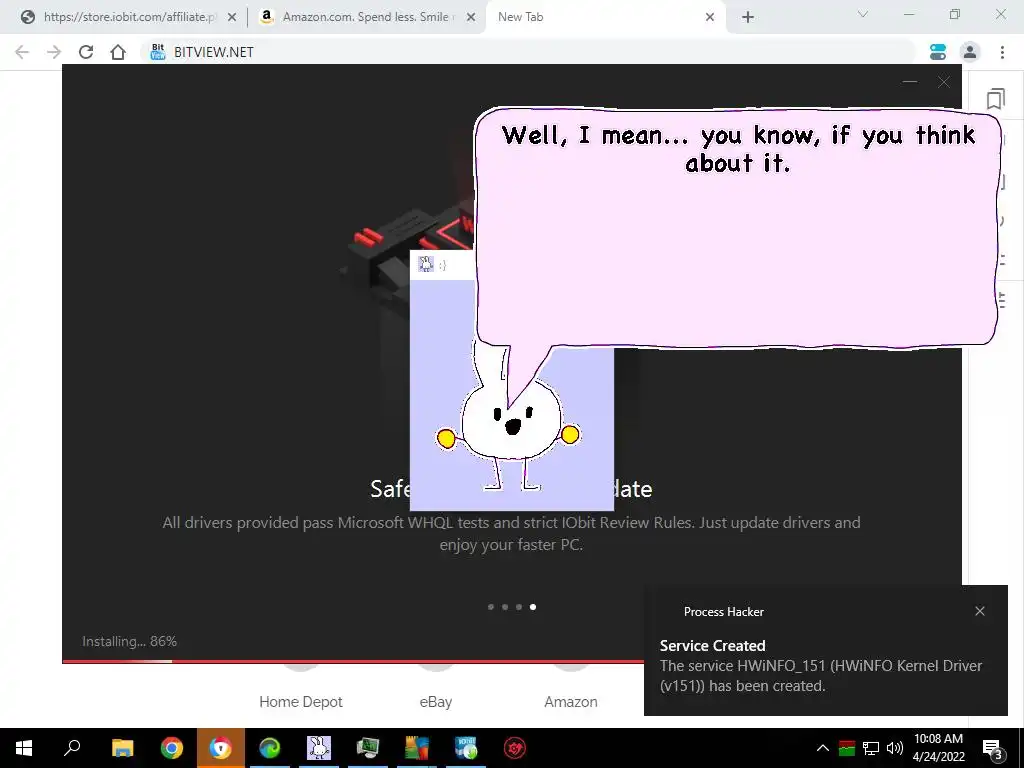This screenshot has width=1024, height=768.
Task: Expand the tab search dropdown chevron
Action: coord(863,14)
